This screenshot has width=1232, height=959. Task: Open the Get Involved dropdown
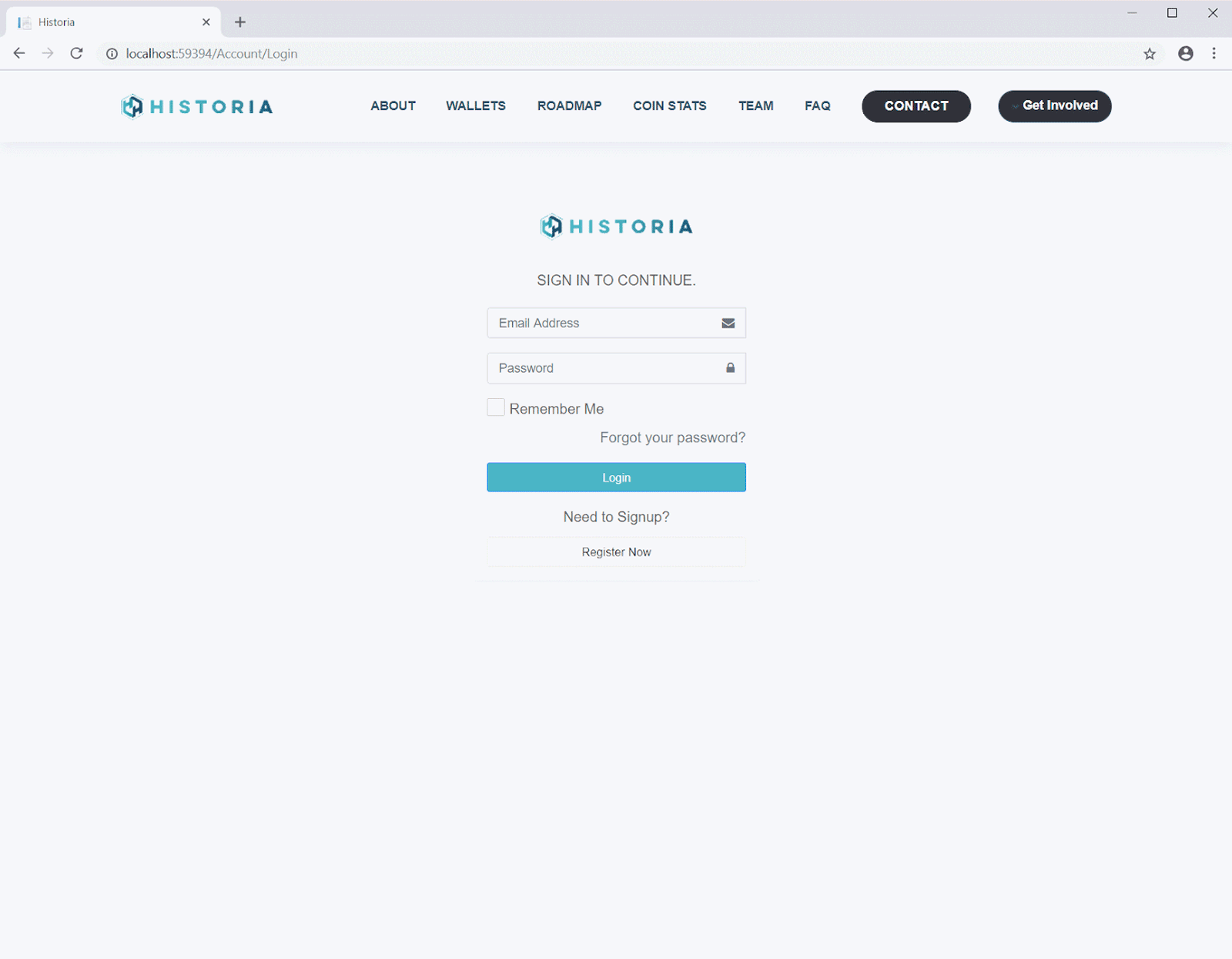click(x=1054, y=106)
